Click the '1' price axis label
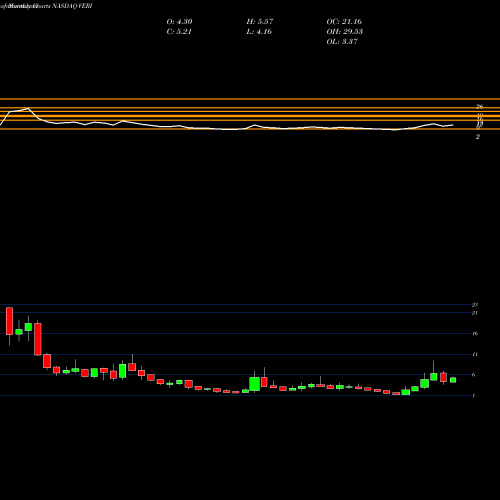This screenshot has width=500, height=500. point(474,396)
